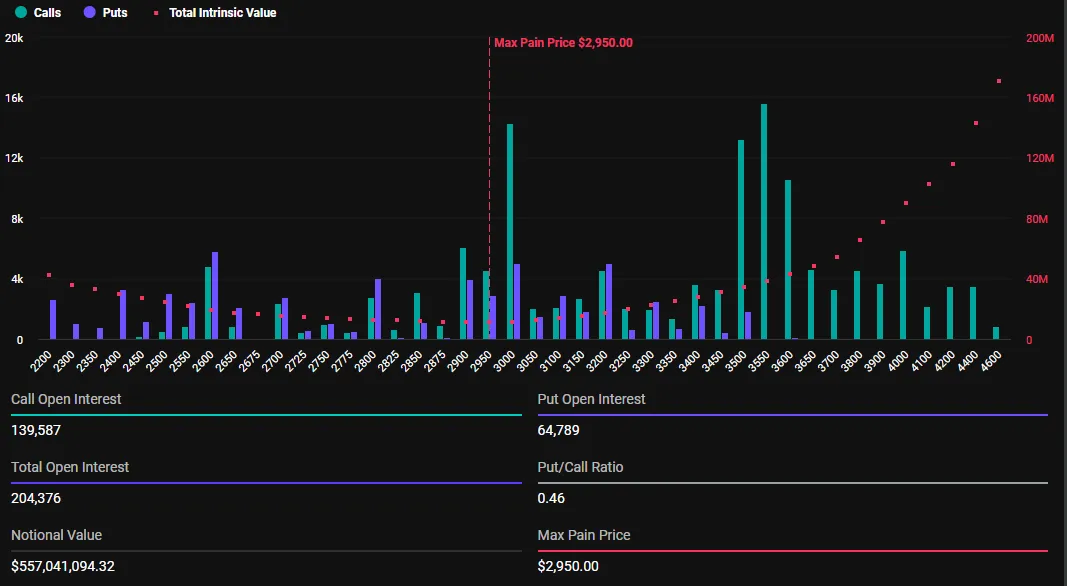The width and height of the screenshot is (1067, 586).
Task: Click the teal underline below Call Open Interest
Action: click(x=266, y=412)
